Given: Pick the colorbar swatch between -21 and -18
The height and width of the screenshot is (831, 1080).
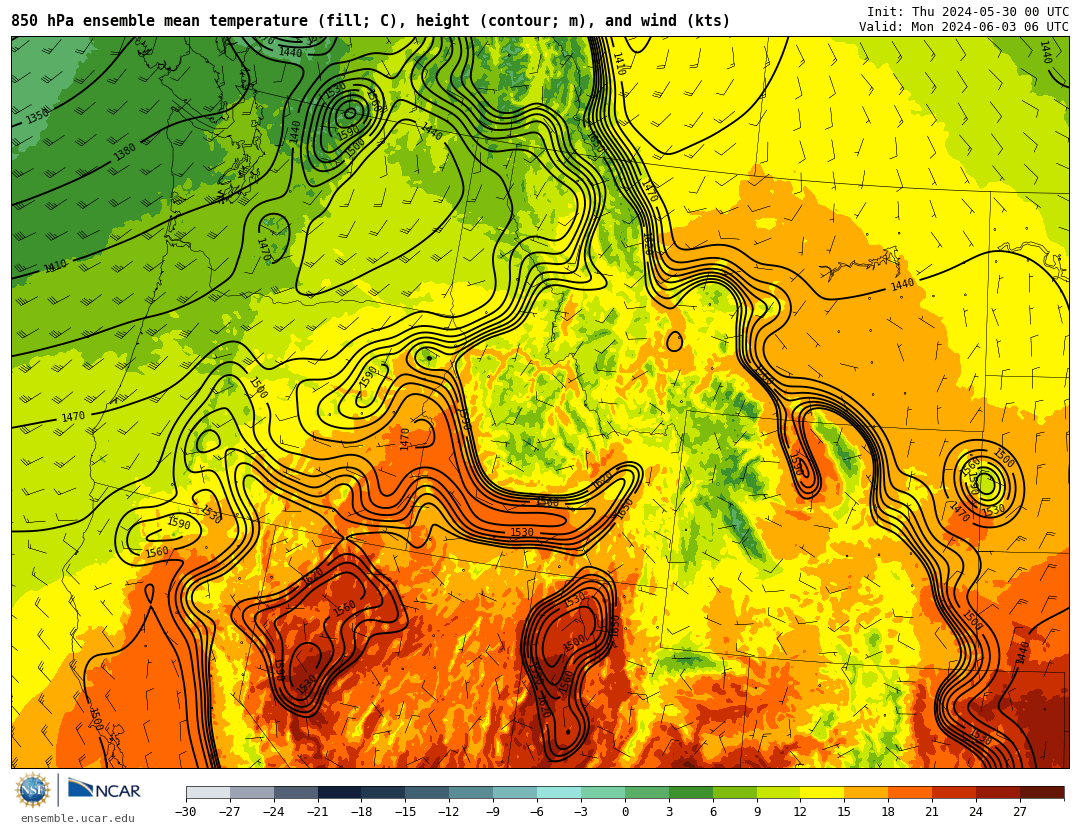Looking at the screenshot, I should point(340,792).
